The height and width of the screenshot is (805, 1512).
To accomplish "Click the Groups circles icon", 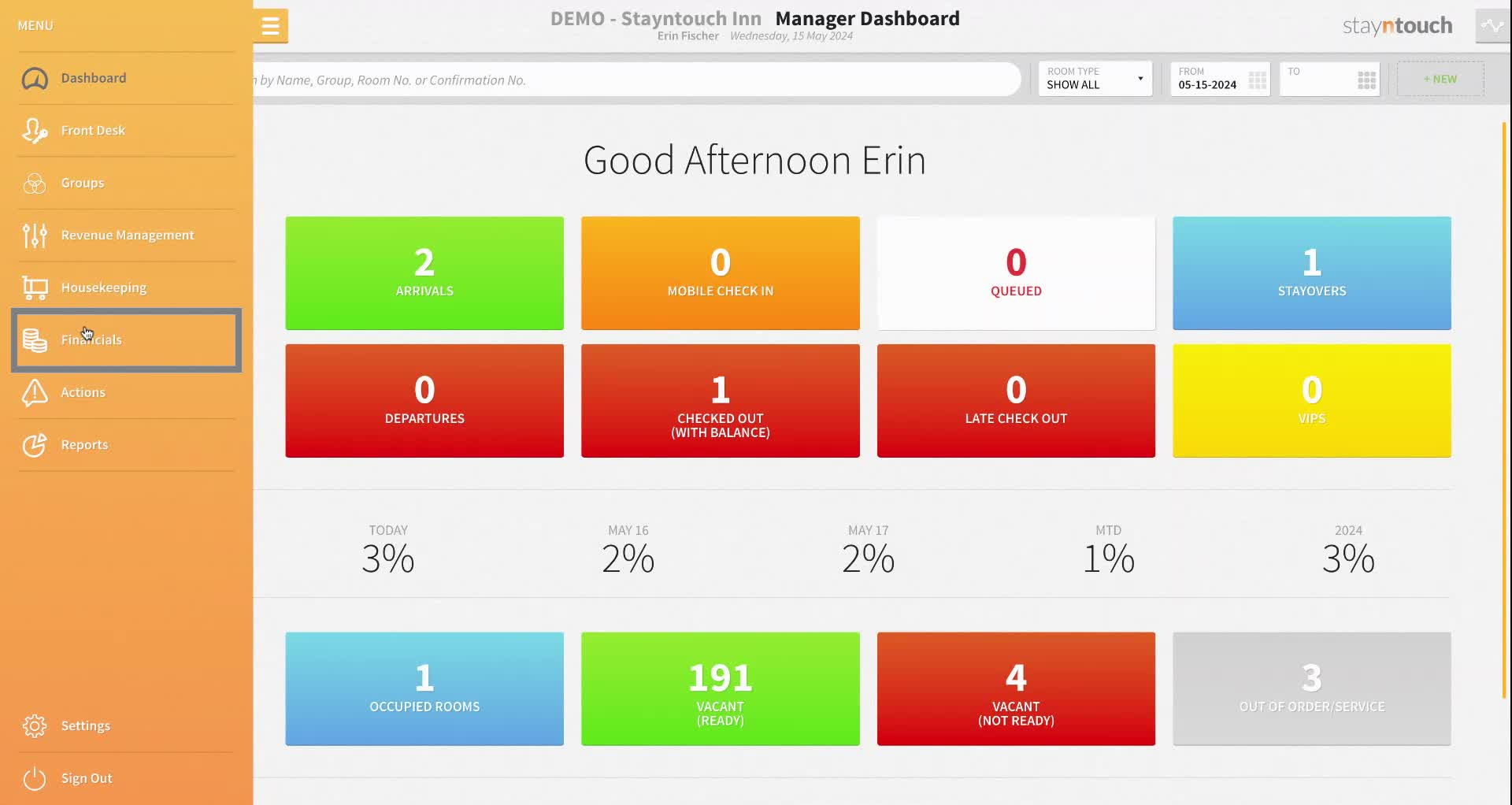I will pos(35,183).
